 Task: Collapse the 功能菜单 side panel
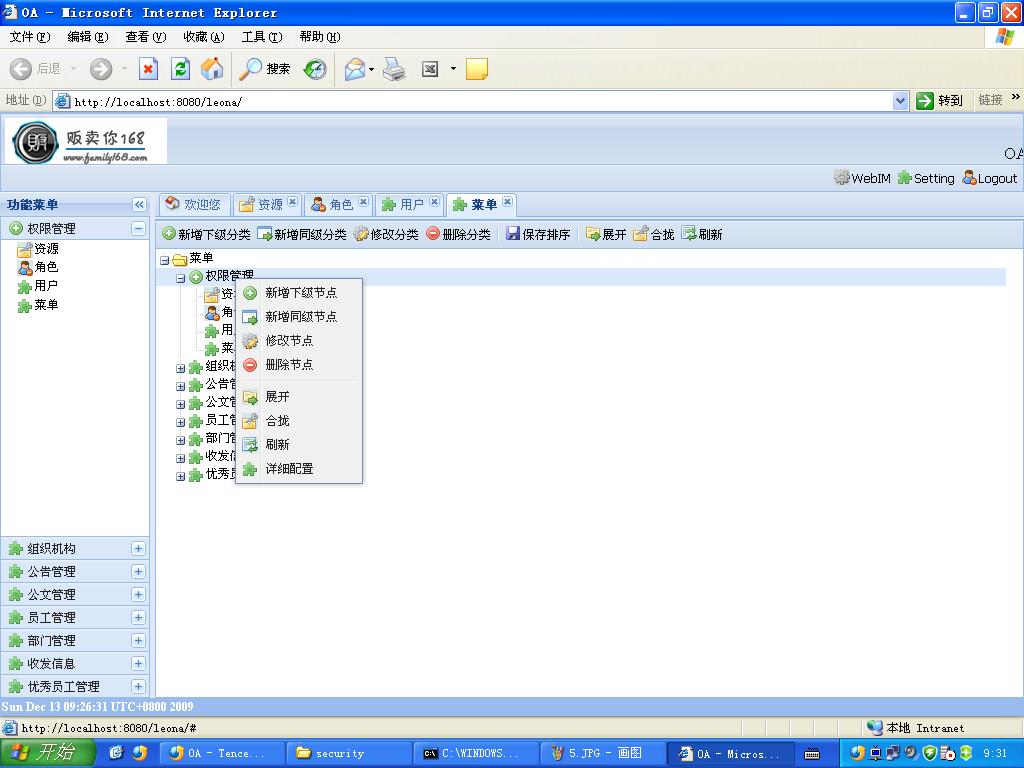(139, 204)
